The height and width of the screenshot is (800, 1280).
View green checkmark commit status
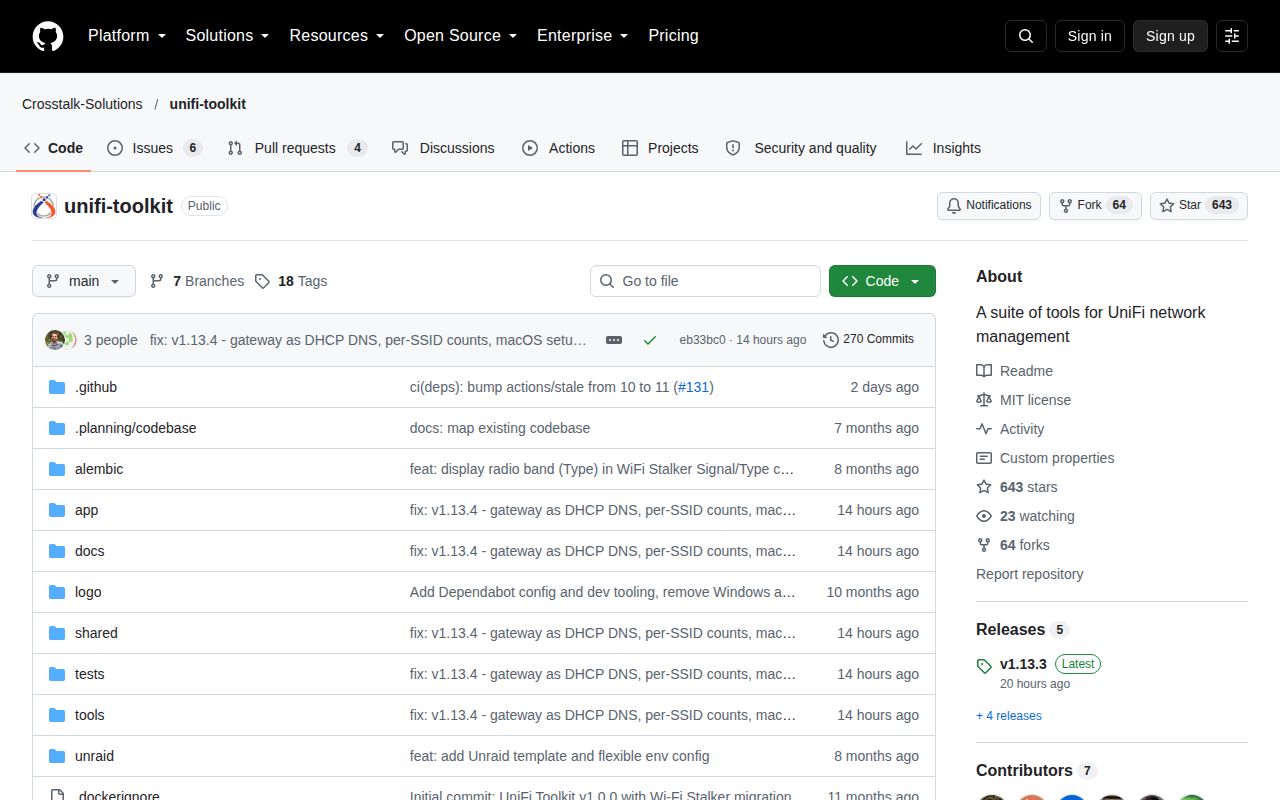coord(650,340)
